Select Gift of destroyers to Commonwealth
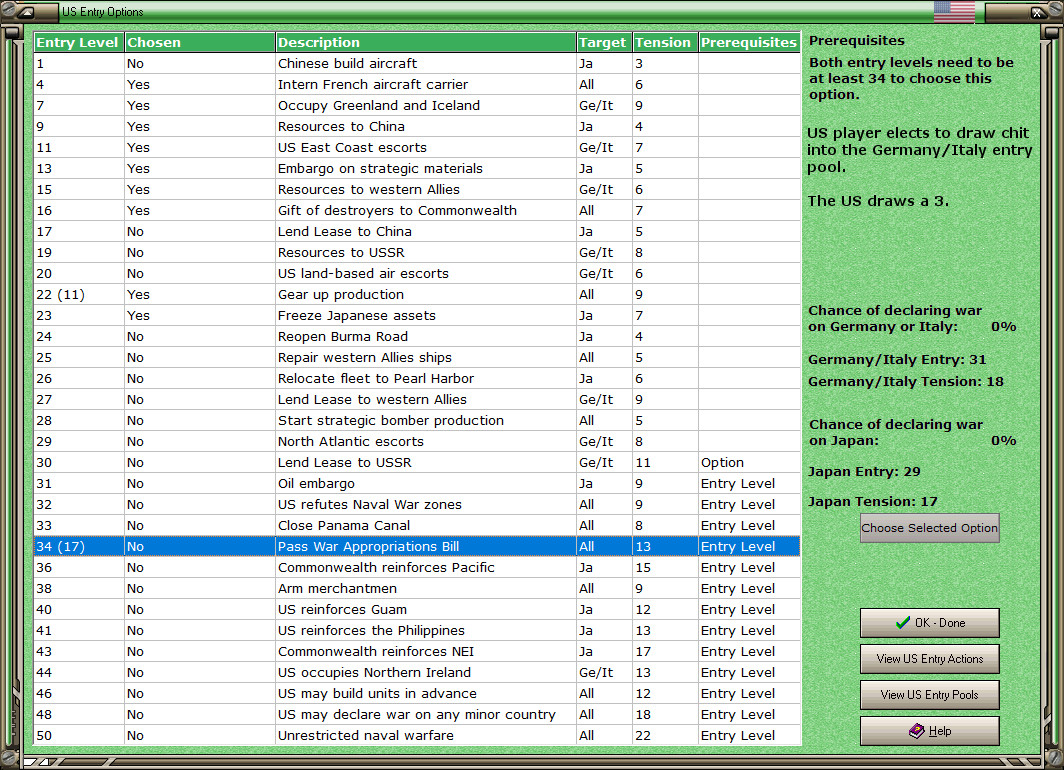Screen dimensions: 1064x770 coord(417,210)
